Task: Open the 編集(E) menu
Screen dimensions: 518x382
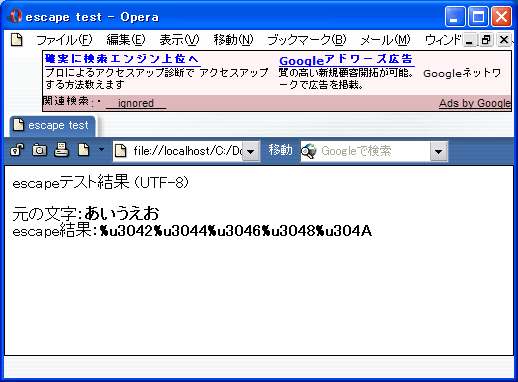Action: click(x=126, y=40)
